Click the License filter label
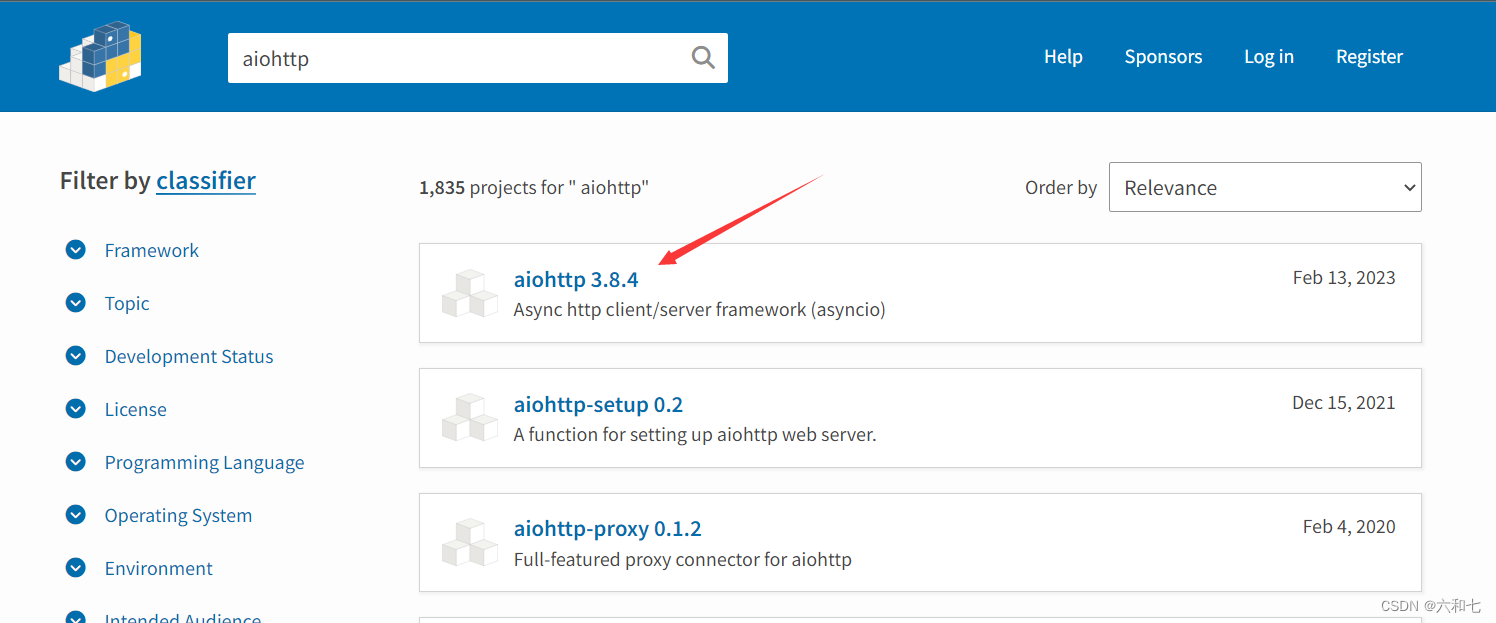The image size is (1496, 623). click(x=136, y=409)
